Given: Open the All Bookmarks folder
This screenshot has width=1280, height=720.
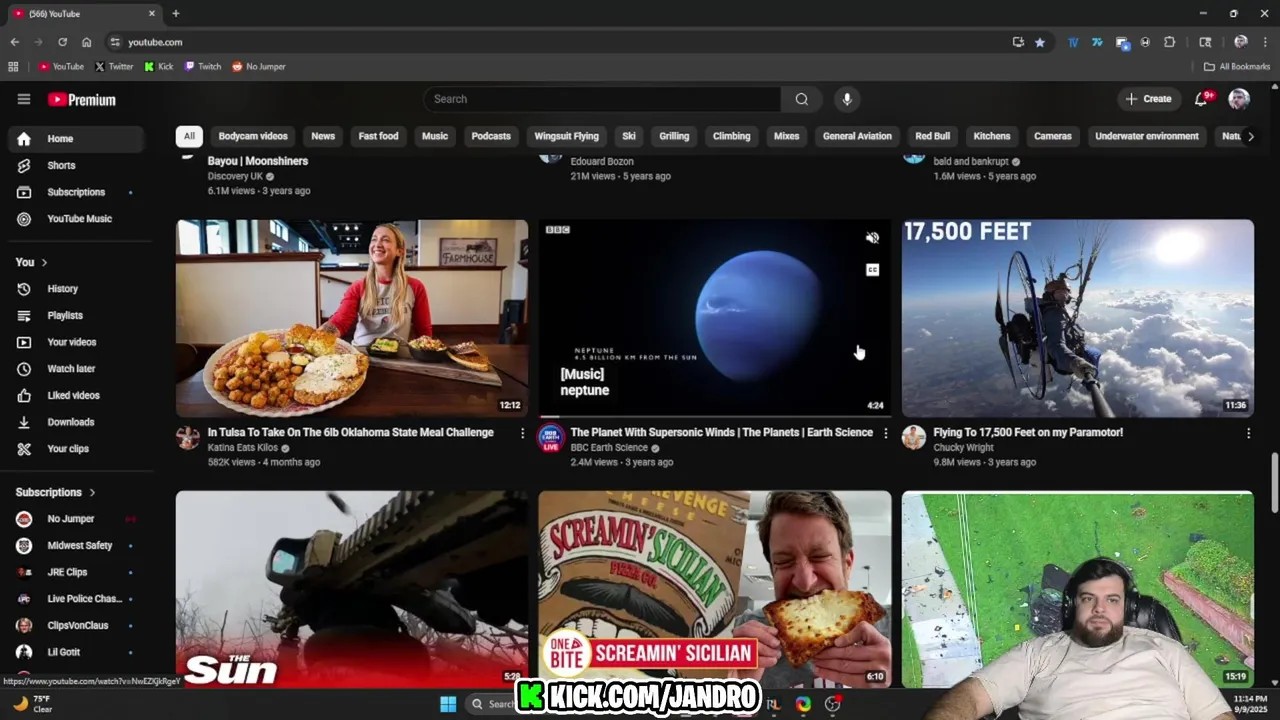Looking at the screenshot, I should (1237, 67).
